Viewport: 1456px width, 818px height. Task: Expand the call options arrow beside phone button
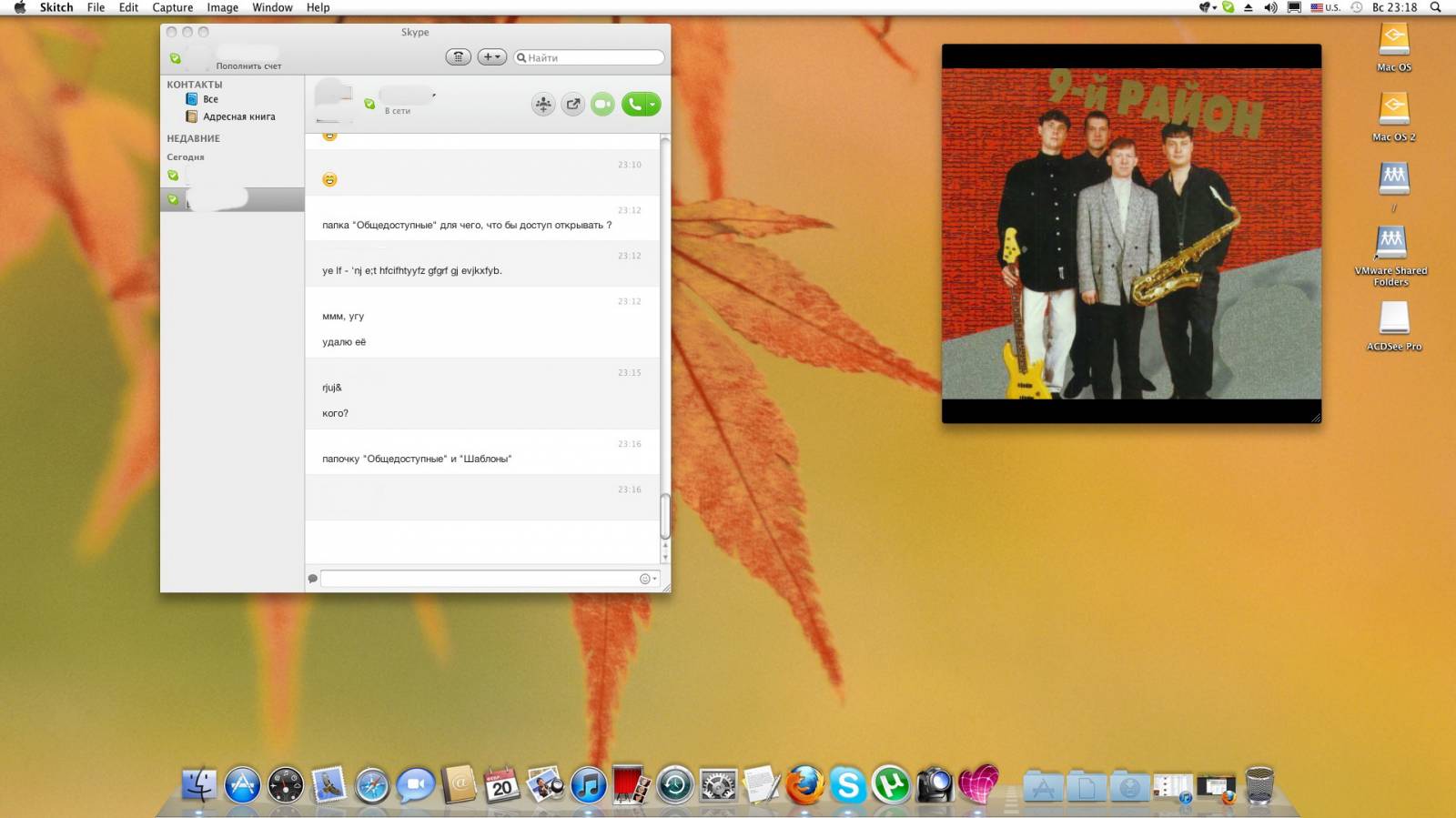[x=653, y=105]
